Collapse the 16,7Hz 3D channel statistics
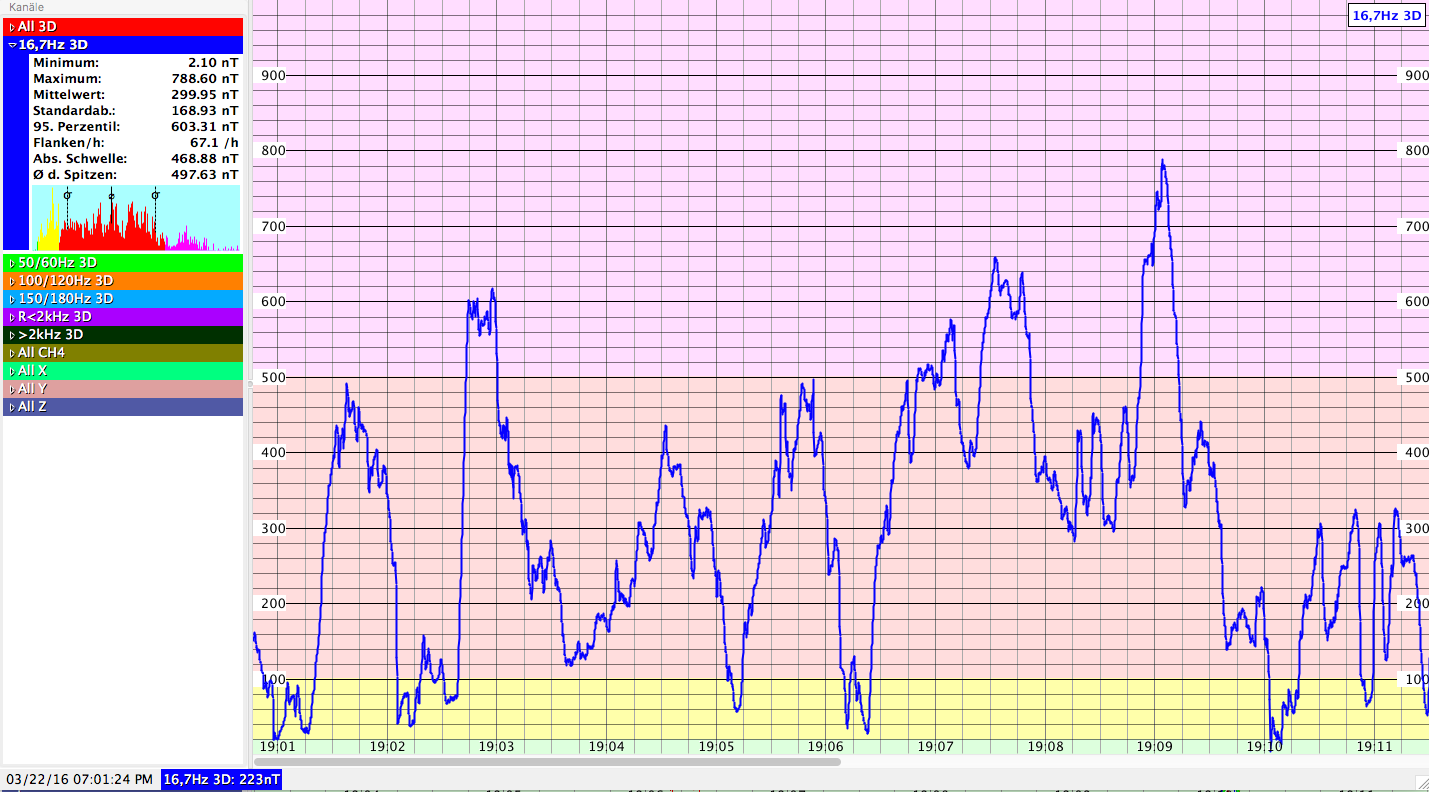The image size is (1429, 792). (x=12, y=45)
